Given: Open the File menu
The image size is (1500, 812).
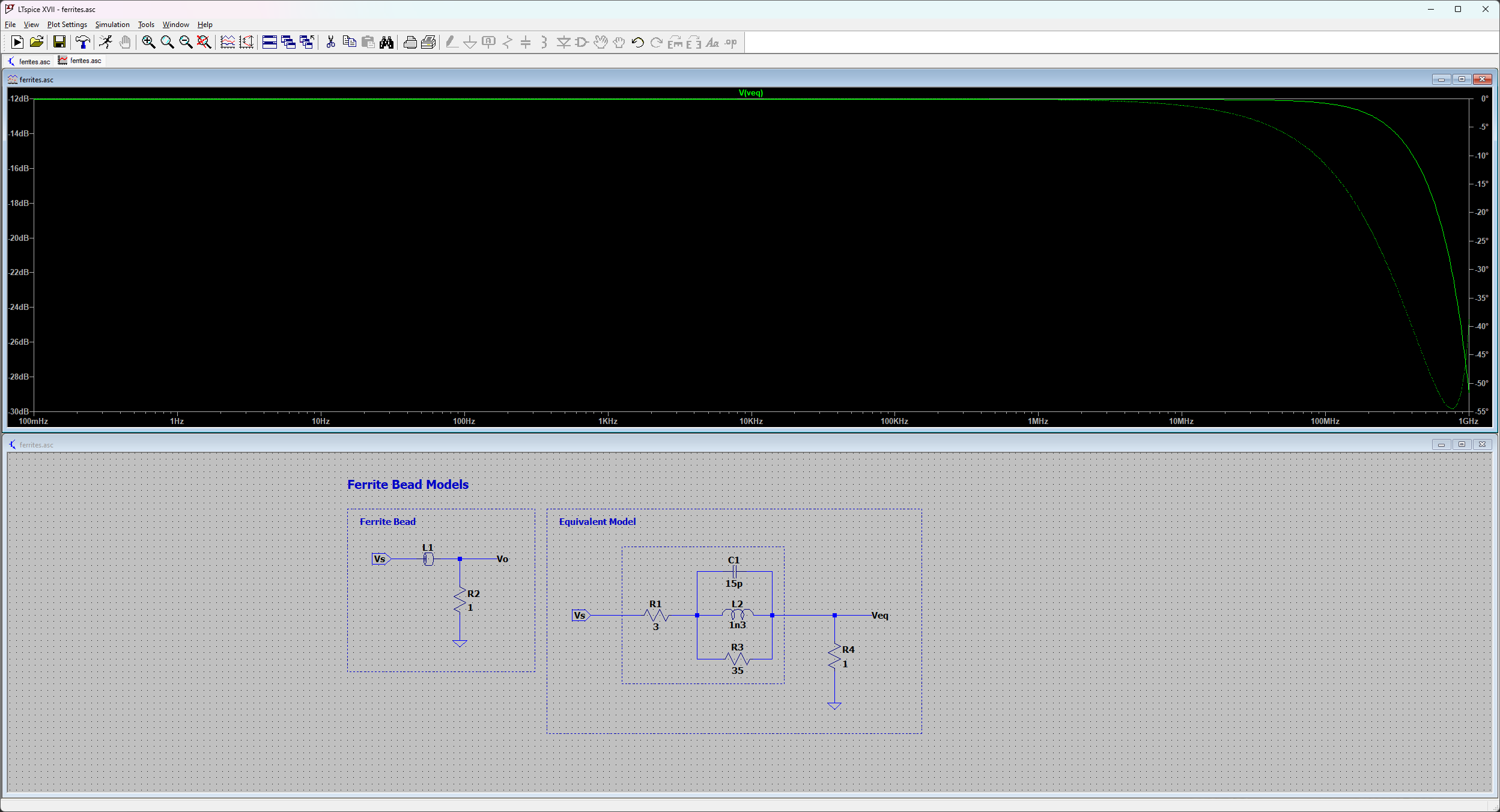Looking at the screenshot, I should click(x=10, y=25).
